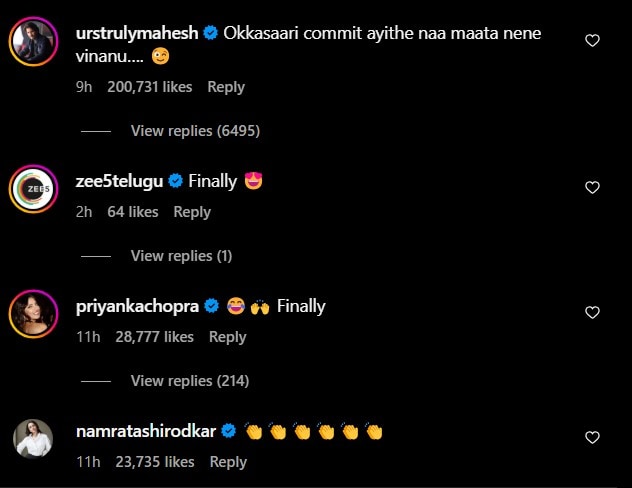Reply to namratashirodkar's comment

click(x=228, y=462)
